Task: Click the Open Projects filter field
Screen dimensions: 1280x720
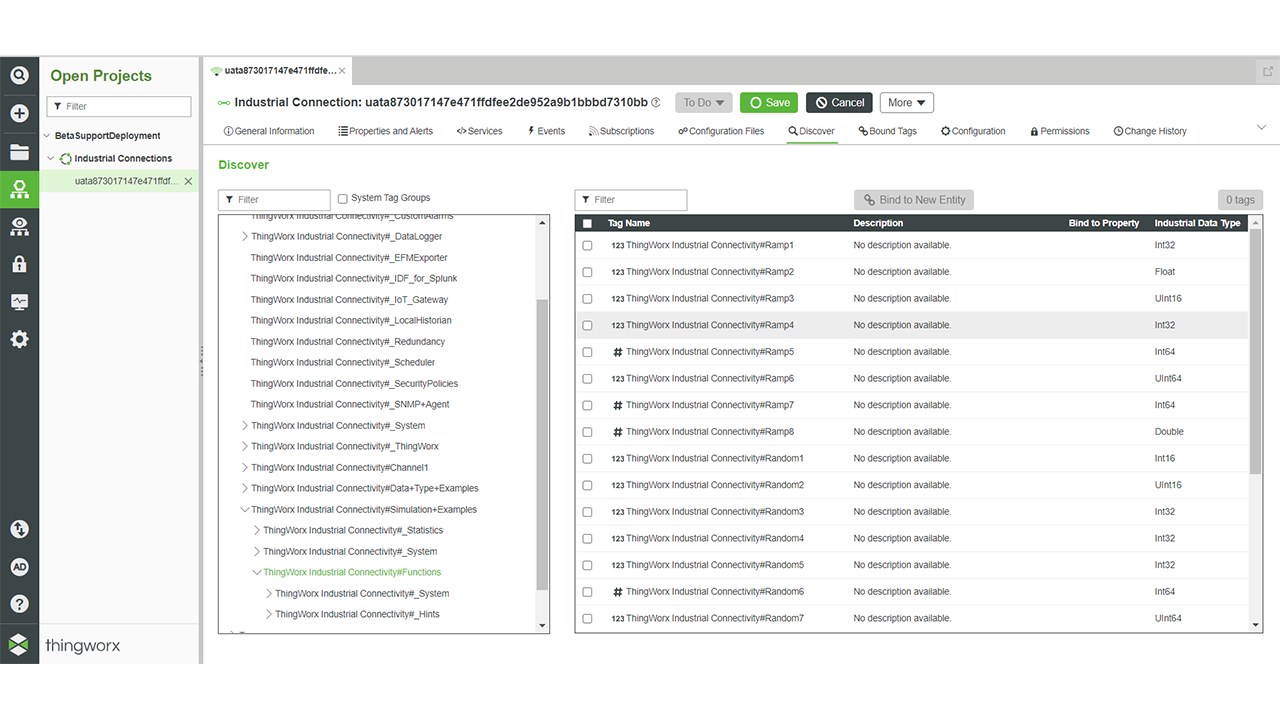Action: point(118,106)
